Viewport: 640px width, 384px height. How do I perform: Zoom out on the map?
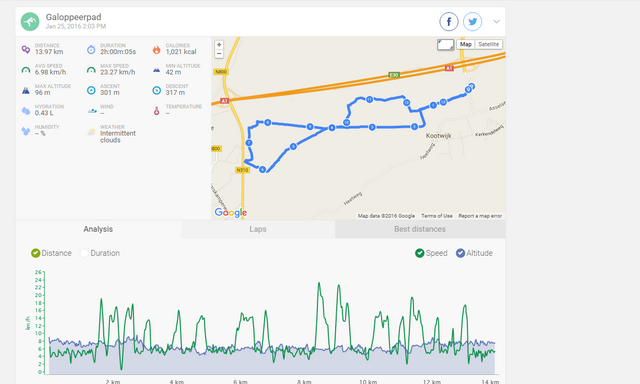click(x=219, y=53)
